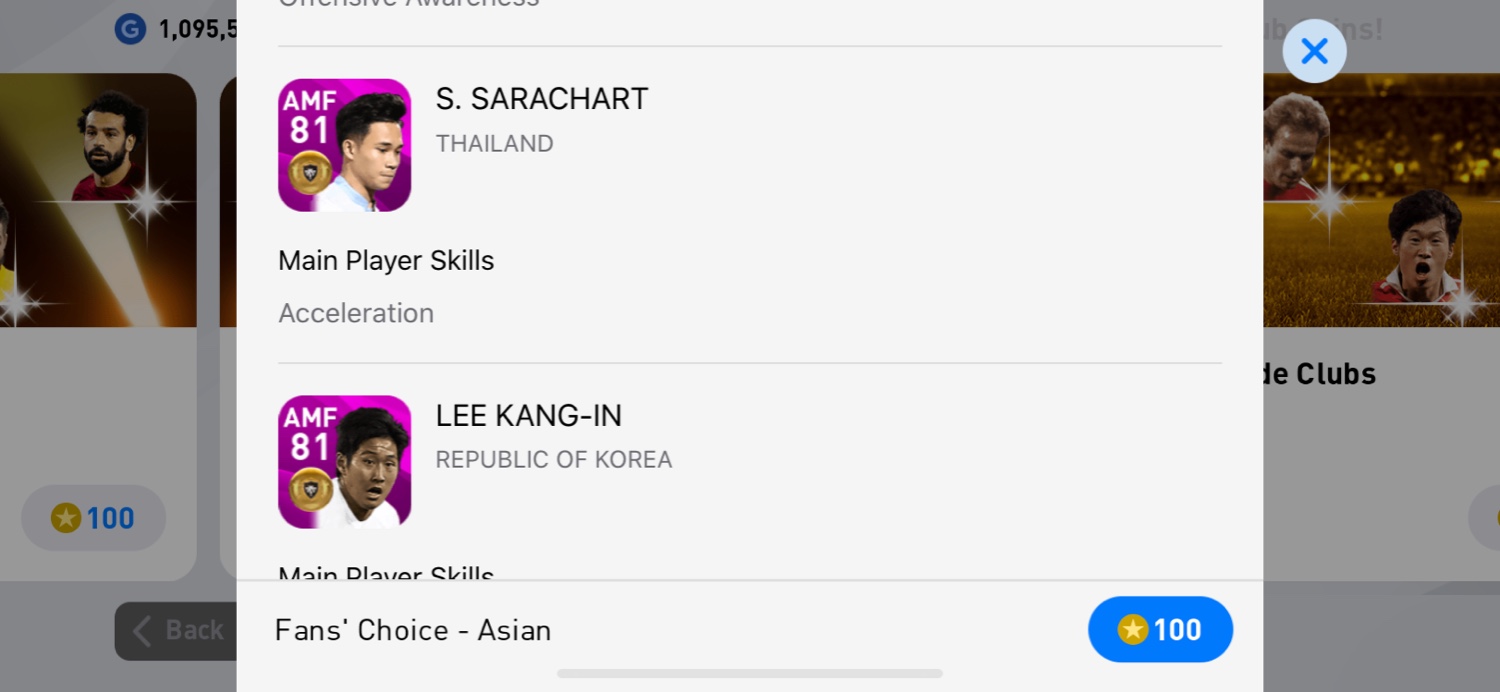Screen dimensions: 1500x692
Task: Tap the blue 100 coins purchase button
Action: click(1160, 629)
